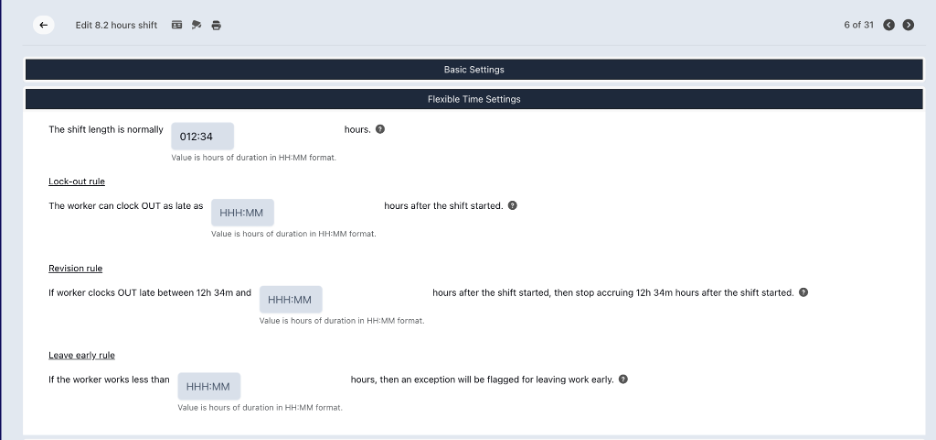Collapse the Flexible Time Settings section header

tap(474, 99)
